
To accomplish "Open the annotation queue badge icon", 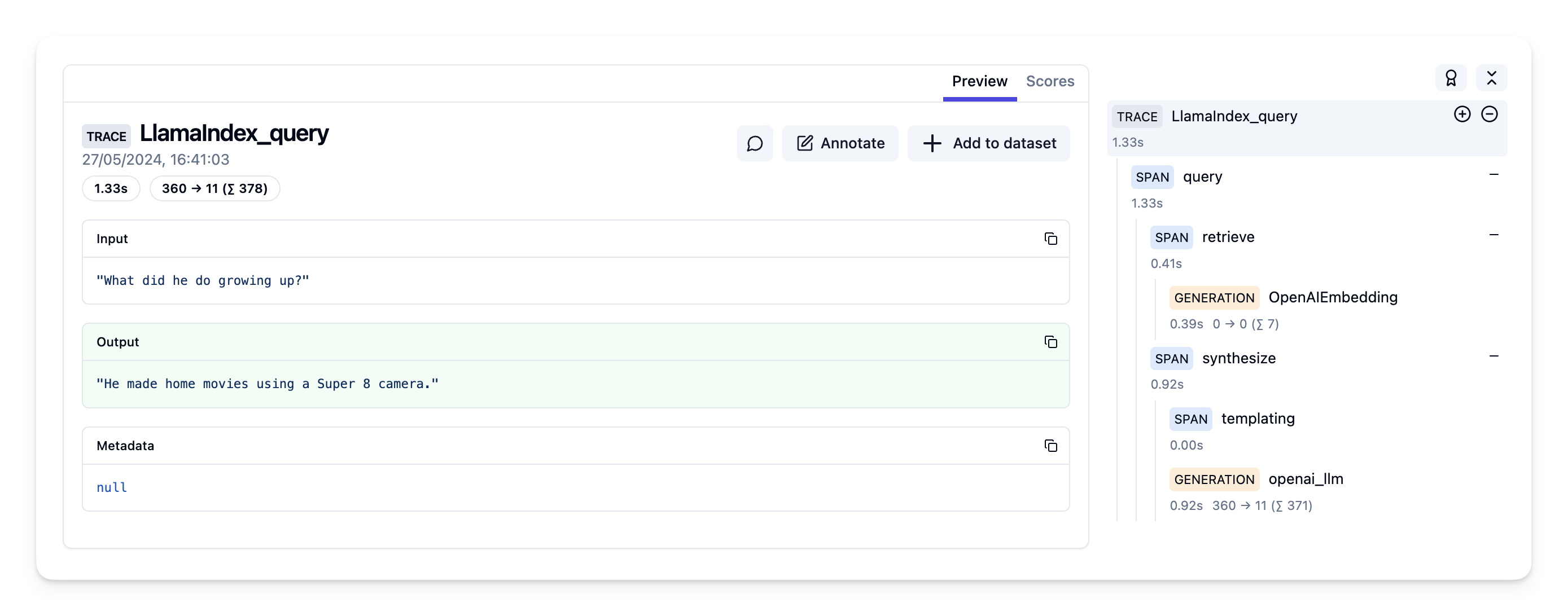I will 1451,78.
